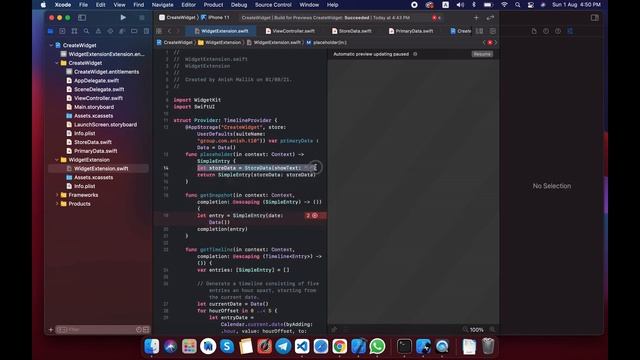Choose the iPhone 11 run destination
Screen dimensions: 640x360
215,18
